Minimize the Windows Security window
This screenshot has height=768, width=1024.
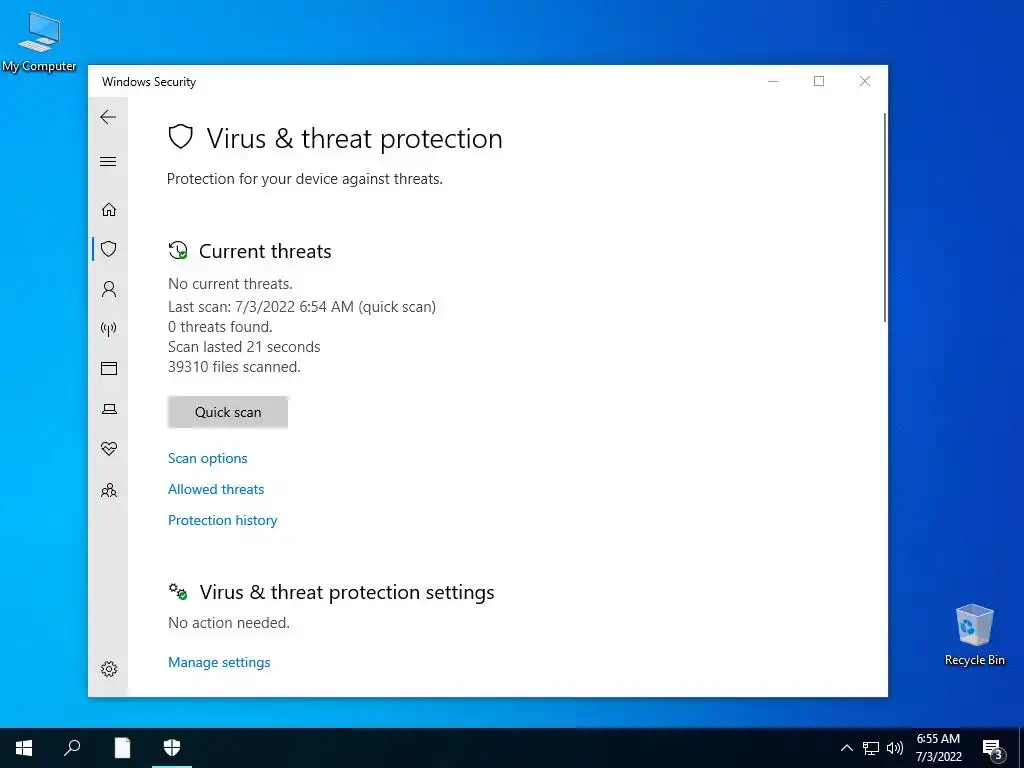point(773,81)
